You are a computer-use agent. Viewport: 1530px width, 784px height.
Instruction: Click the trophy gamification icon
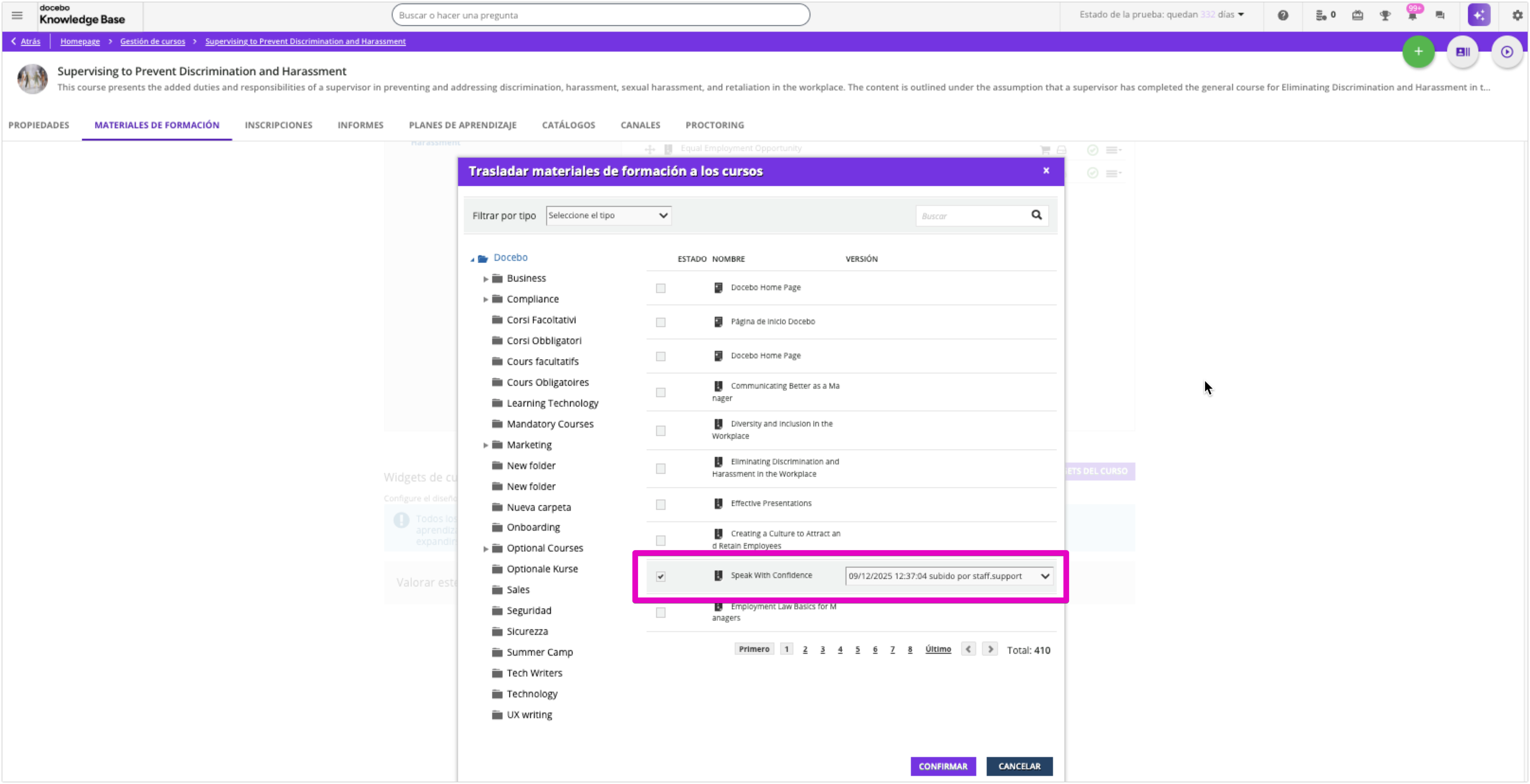[1385, 15]
